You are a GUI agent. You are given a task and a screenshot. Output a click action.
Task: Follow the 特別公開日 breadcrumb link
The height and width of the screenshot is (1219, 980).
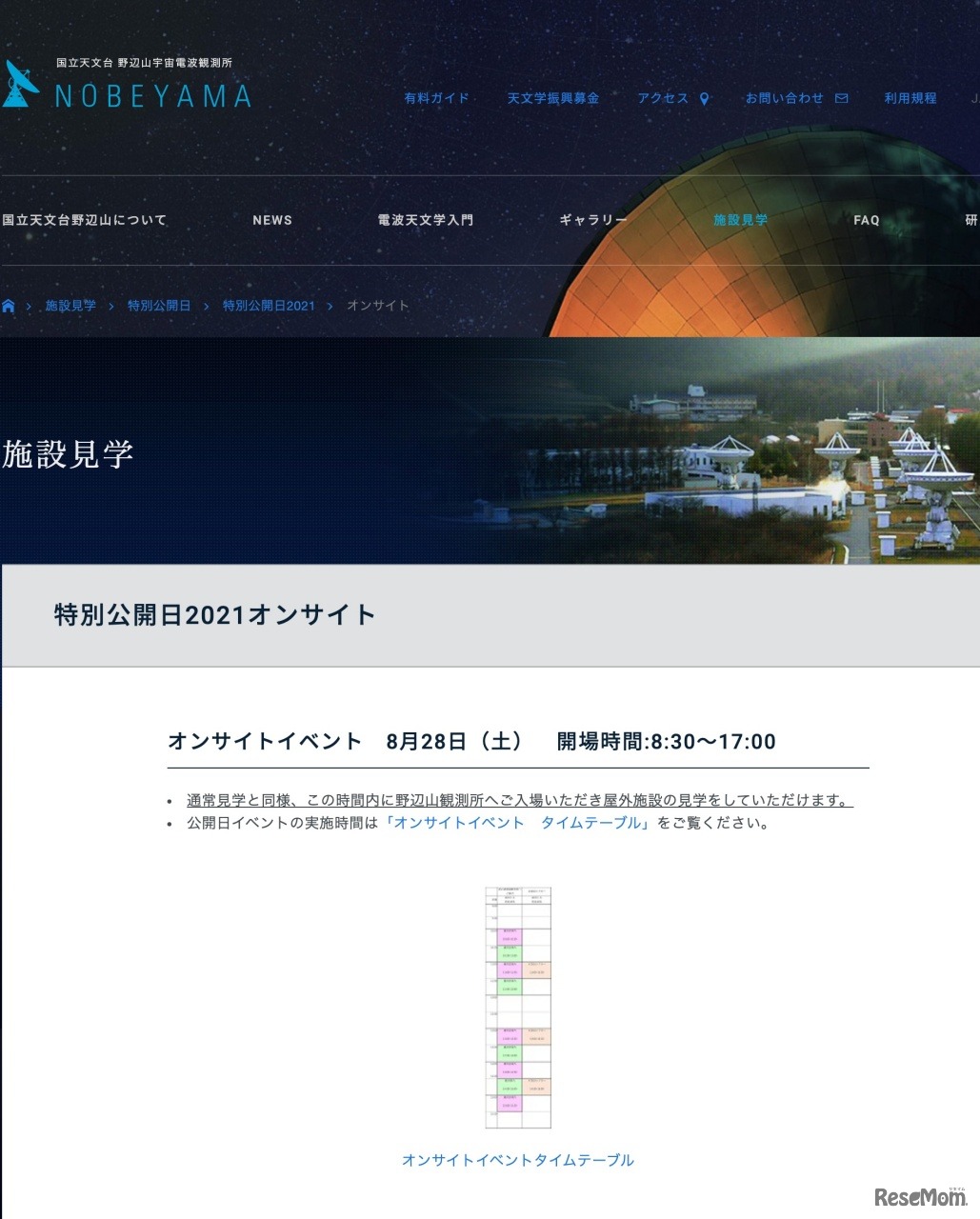pyautogui.click(x=160, y=306)
